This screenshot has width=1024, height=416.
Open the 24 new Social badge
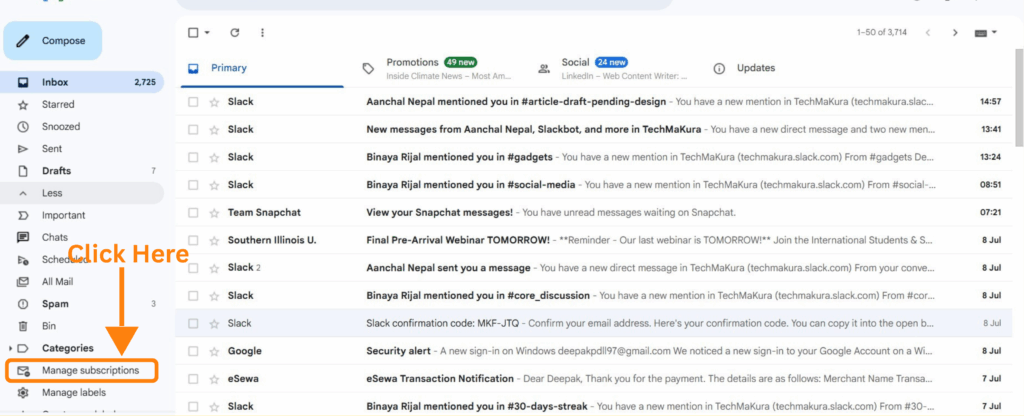(x=611, y=63)
